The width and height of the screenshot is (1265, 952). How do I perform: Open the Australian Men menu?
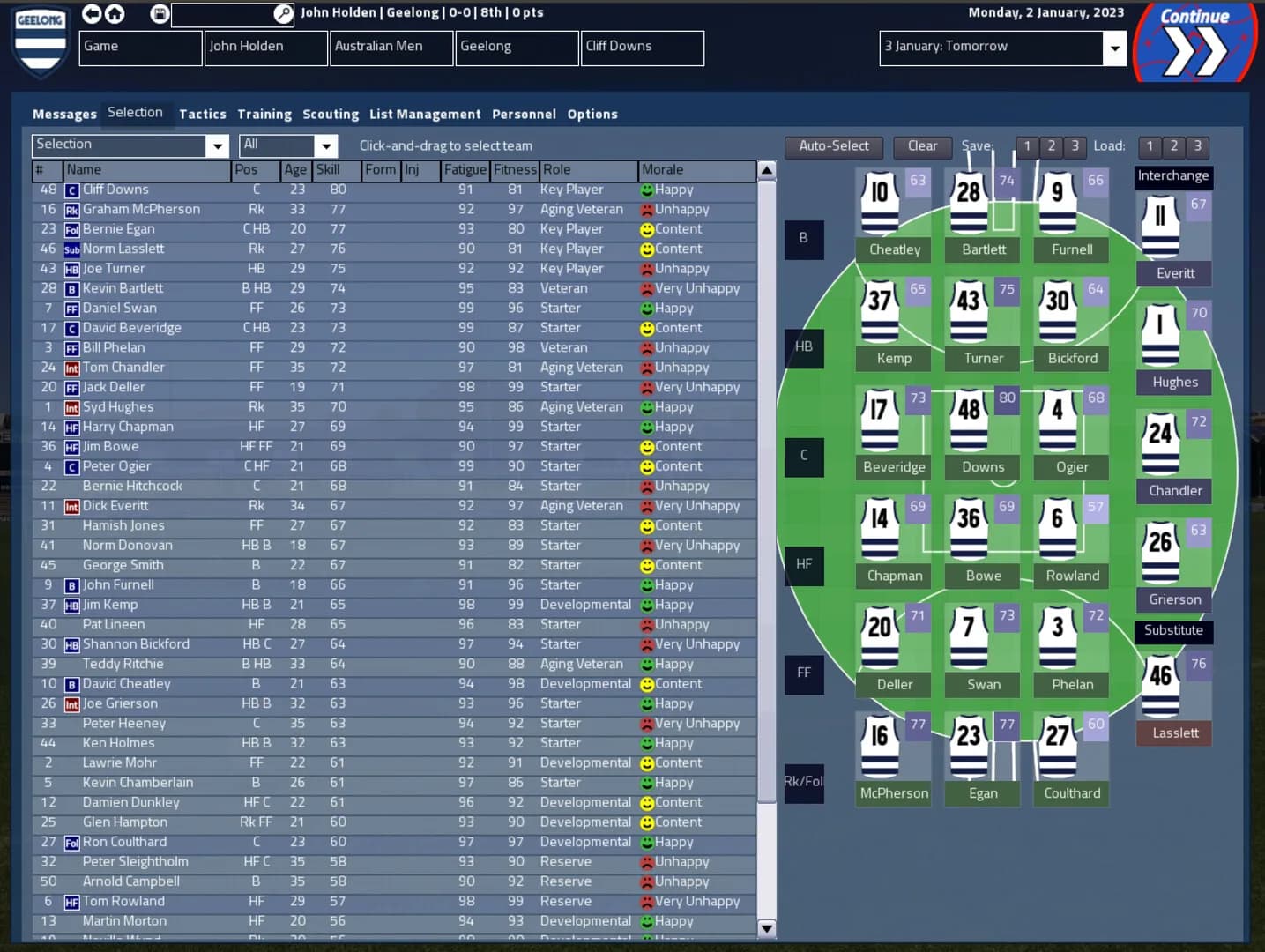(x=392, y=48)
